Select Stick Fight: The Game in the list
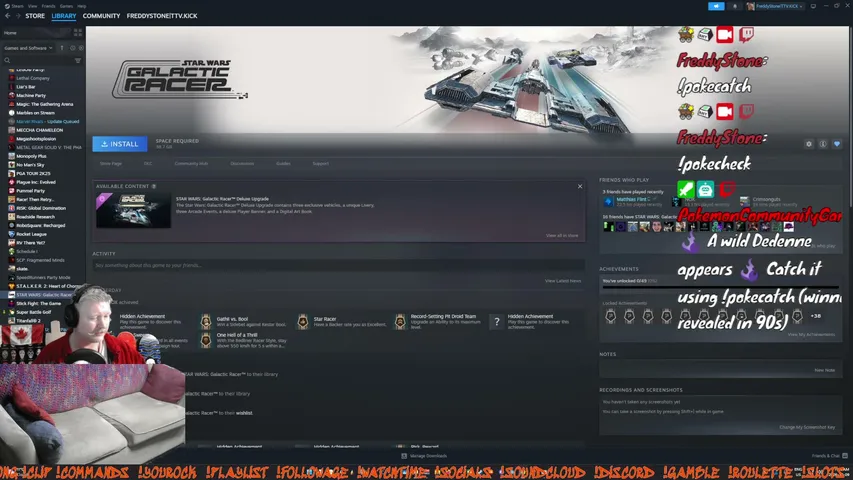853x480 pixels. point(38,303)
